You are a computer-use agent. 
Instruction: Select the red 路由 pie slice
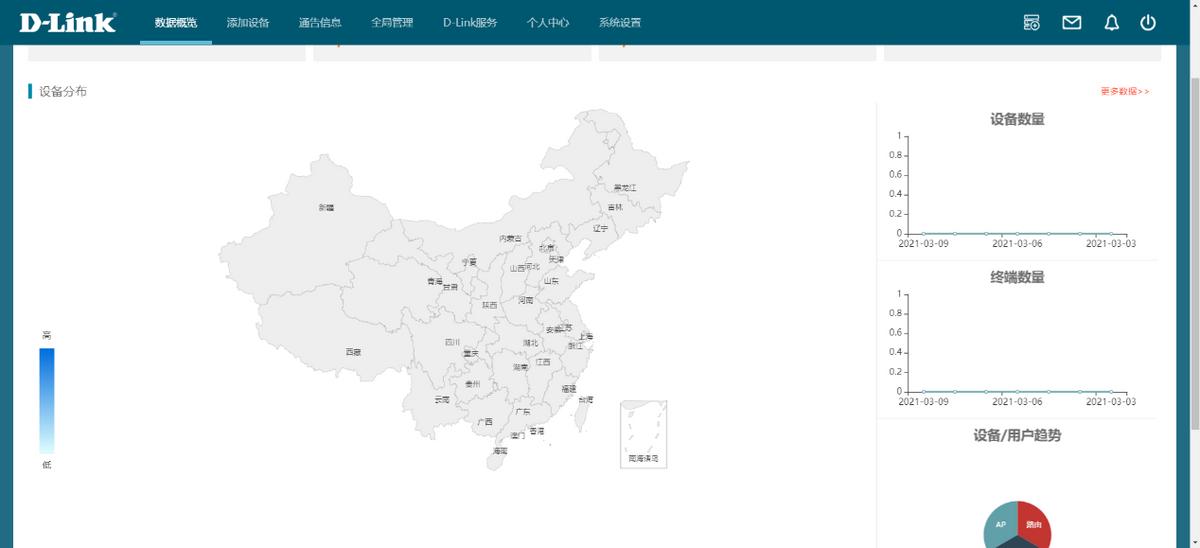[x=1035, y=523]
